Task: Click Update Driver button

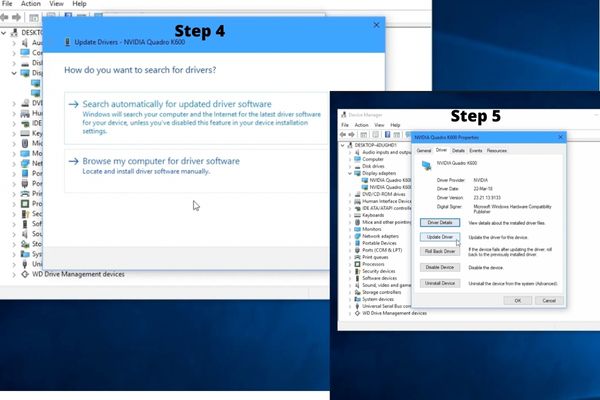Action: pyautogui.click(x=440, y=237)
